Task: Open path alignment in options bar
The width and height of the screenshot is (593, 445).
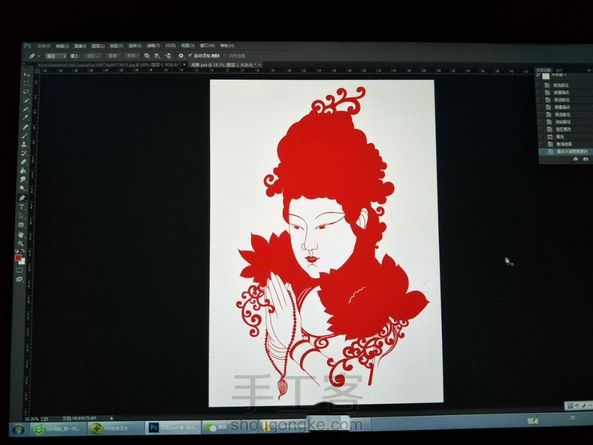Action: click(x=157, y=56)
